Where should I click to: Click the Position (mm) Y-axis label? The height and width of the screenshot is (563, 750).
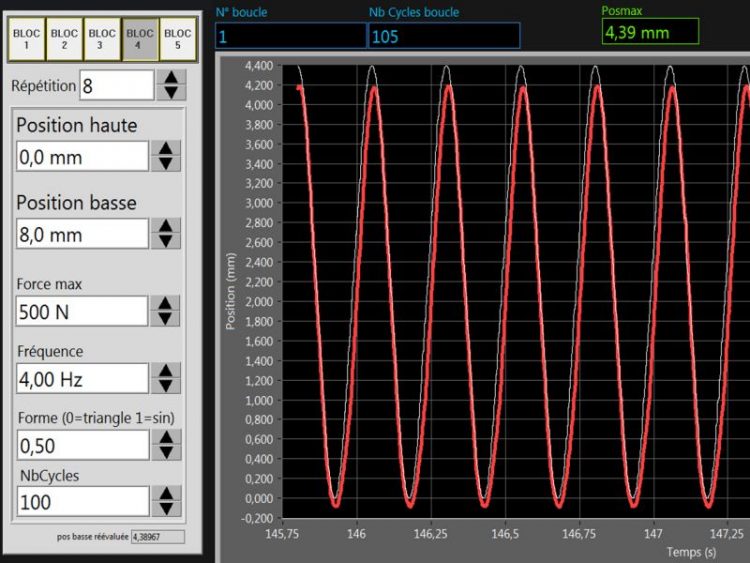(231, 291)
